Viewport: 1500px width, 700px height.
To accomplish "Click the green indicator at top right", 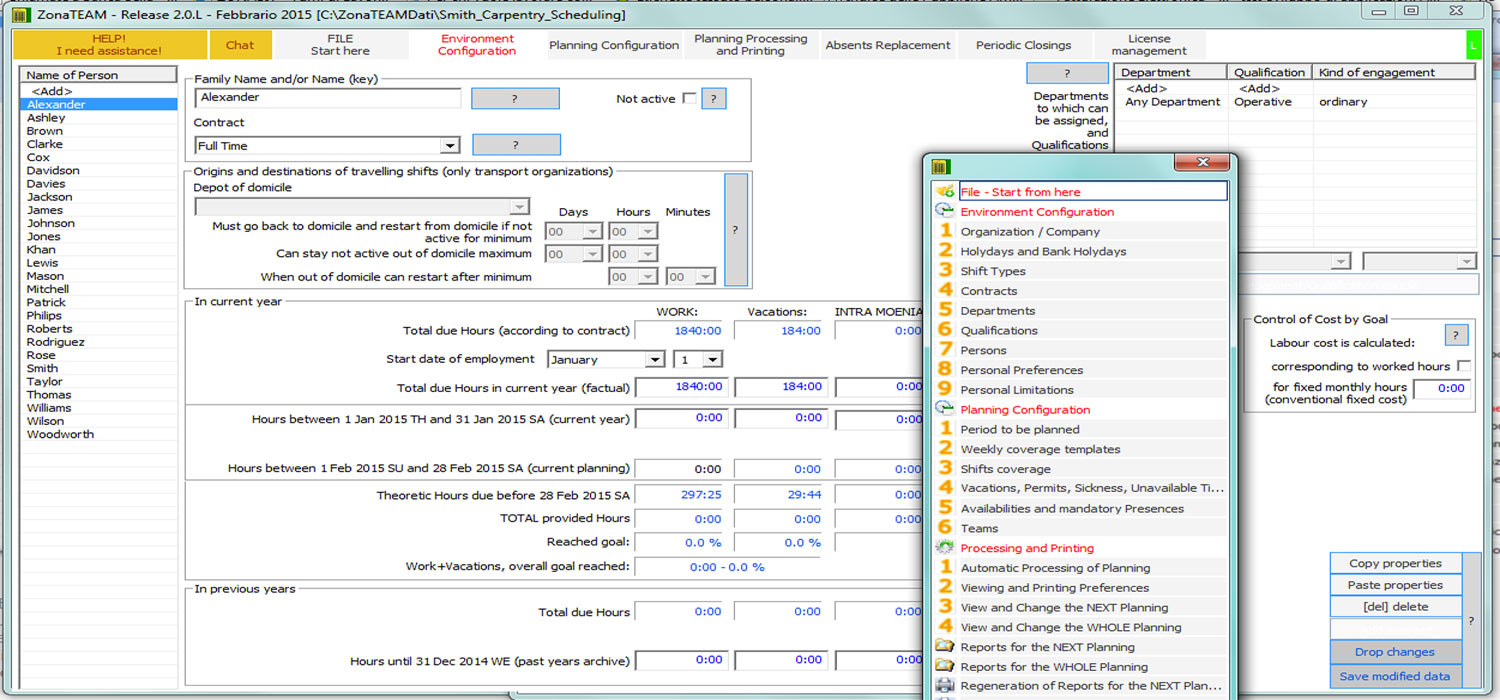I will pos(1473,45).
